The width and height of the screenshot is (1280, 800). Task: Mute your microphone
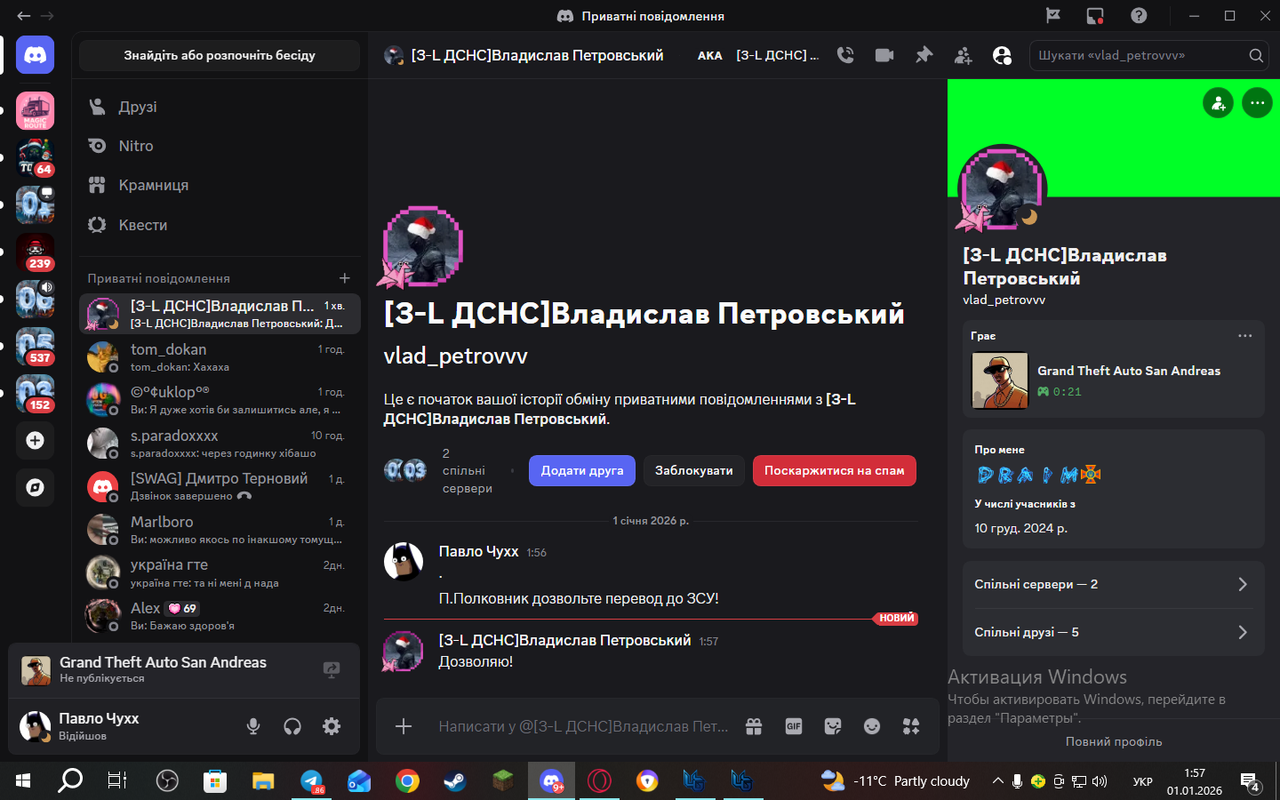(253, 726)
